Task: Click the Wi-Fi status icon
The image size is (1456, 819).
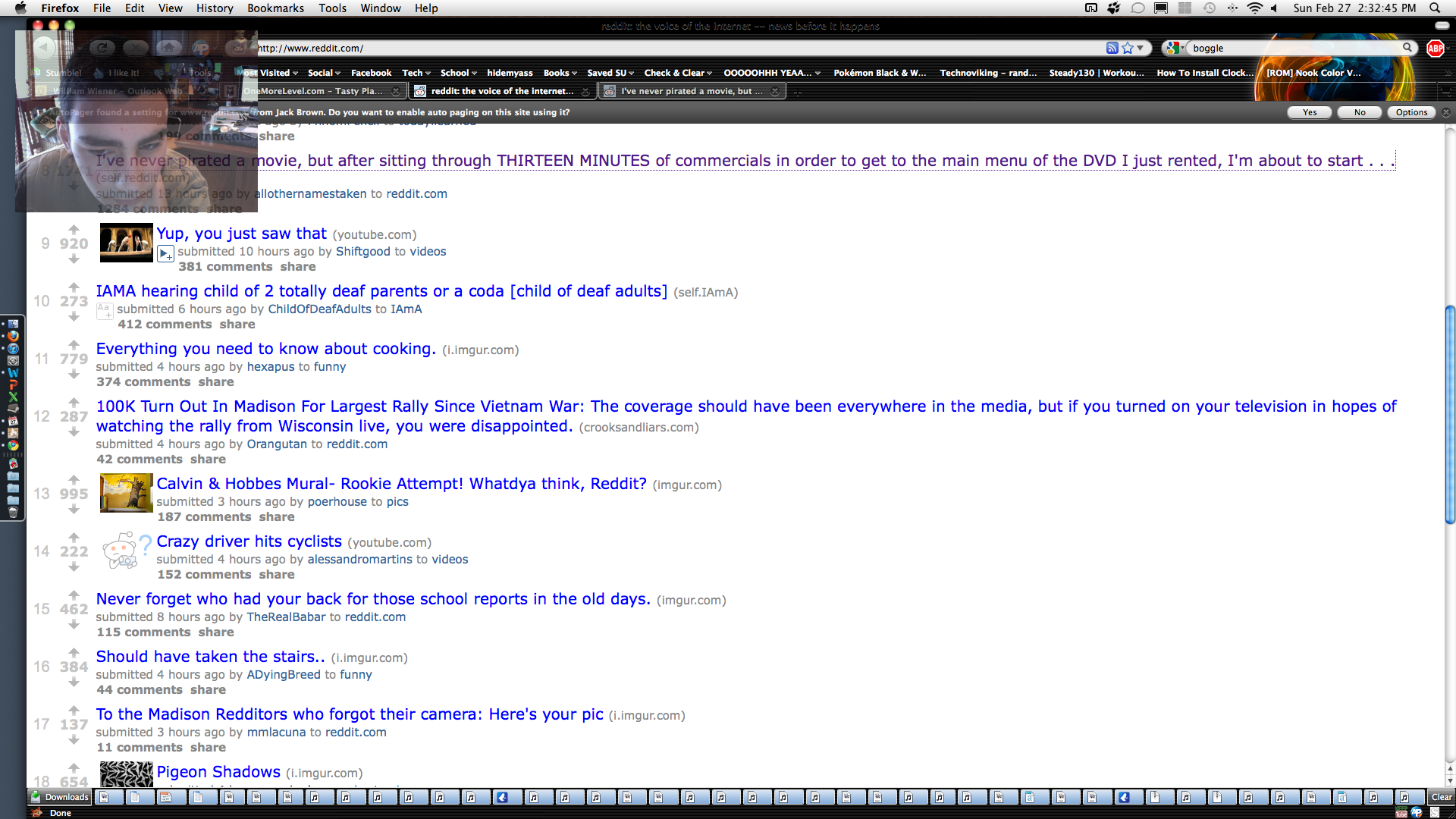Action: [x=1255, y=8]
